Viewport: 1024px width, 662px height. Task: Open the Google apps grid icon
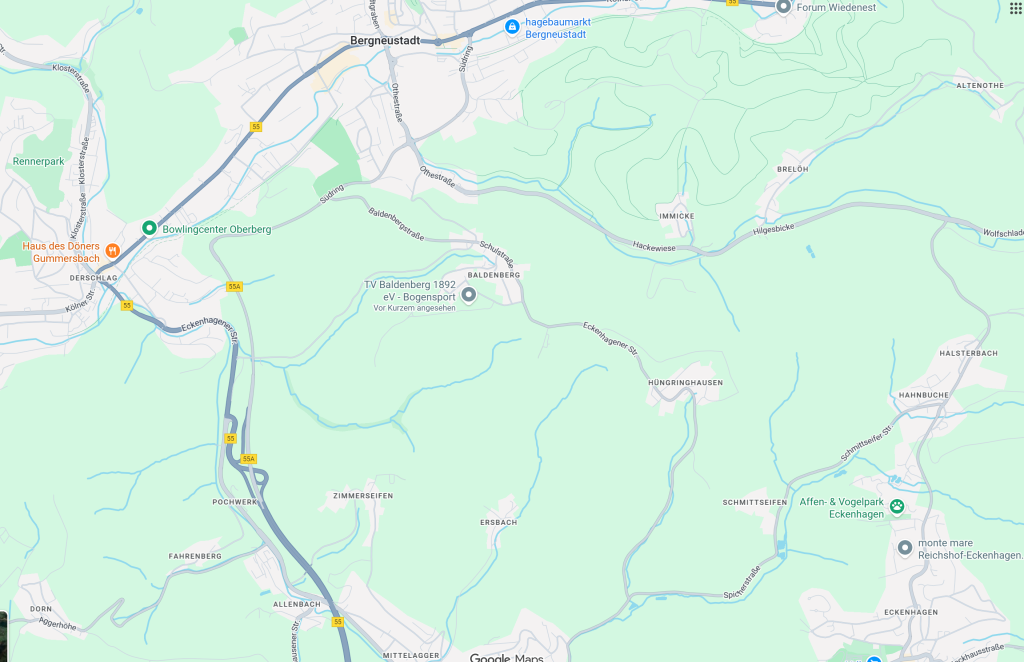(x=1016, y=7)
